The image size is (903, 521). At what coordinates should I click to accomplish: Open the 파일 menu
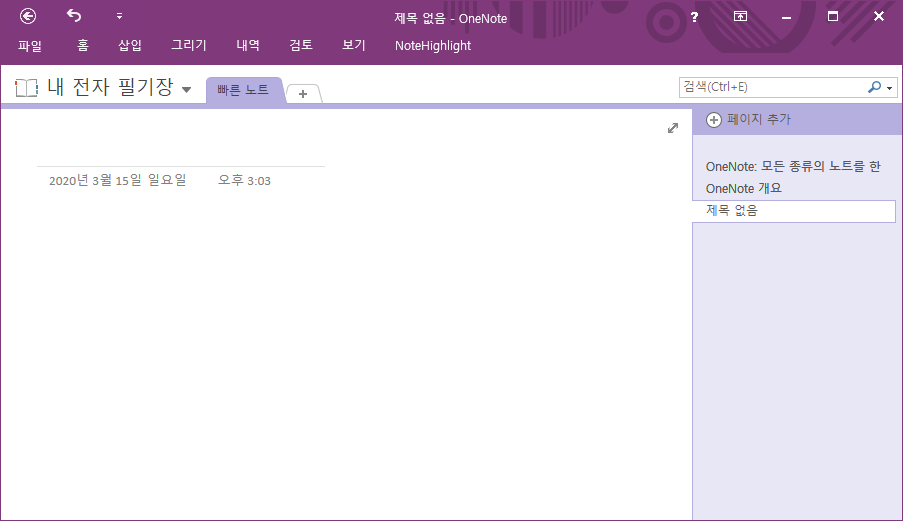coord(30,45)
